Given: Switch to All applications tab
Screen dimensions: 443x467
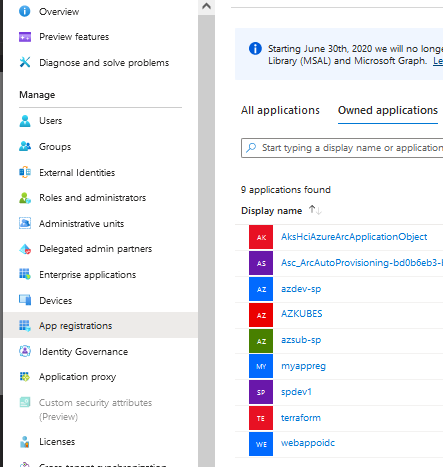Looking at the screenshot, I should [x=280, y=110].
